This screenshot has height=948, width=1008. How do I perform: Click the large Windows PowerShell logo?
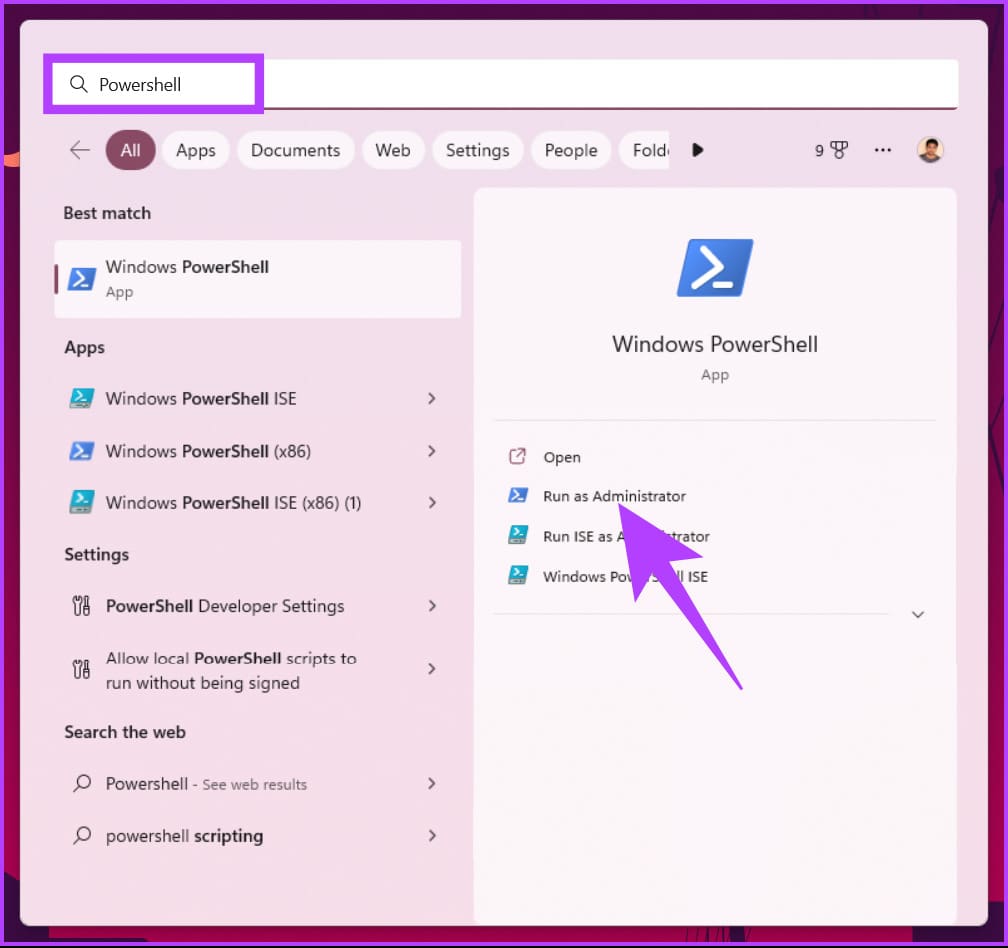(715, 267)
